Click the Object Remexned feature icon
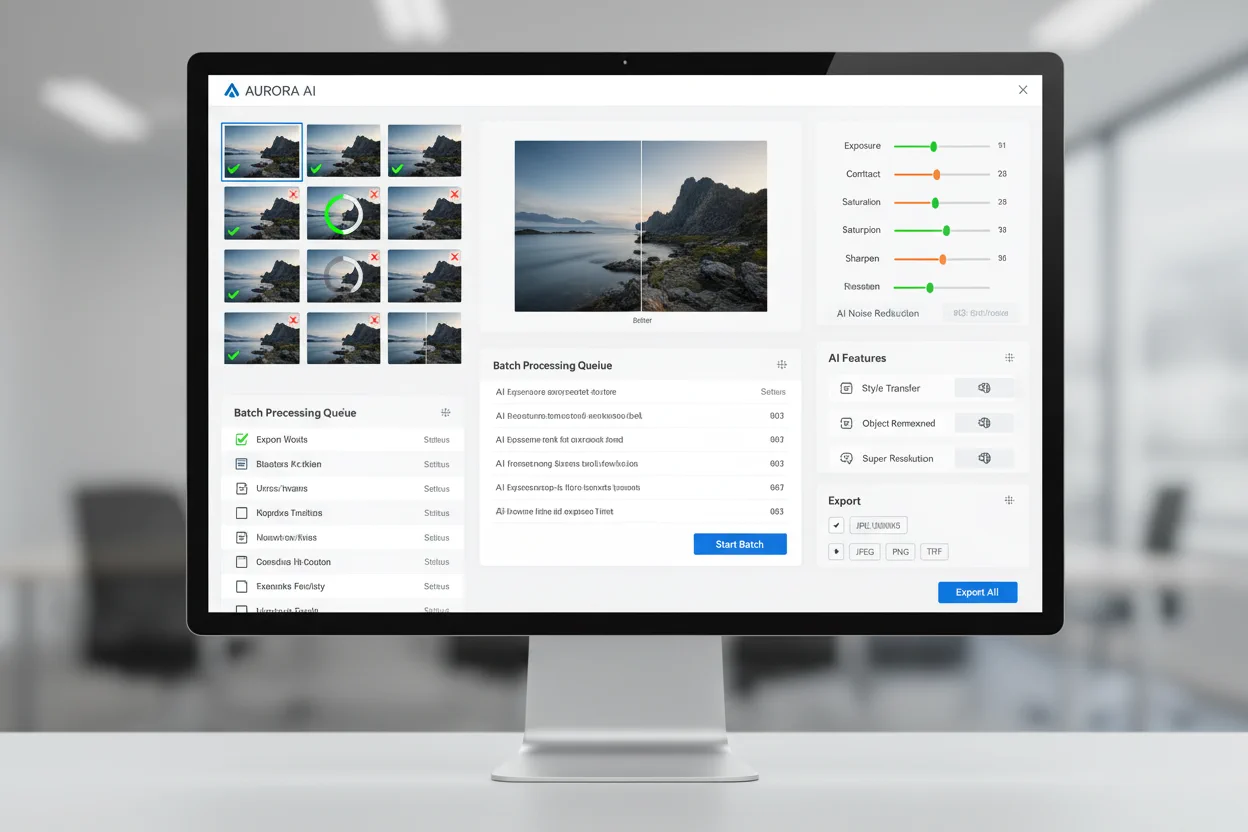1248x832 pixels. 846,423
